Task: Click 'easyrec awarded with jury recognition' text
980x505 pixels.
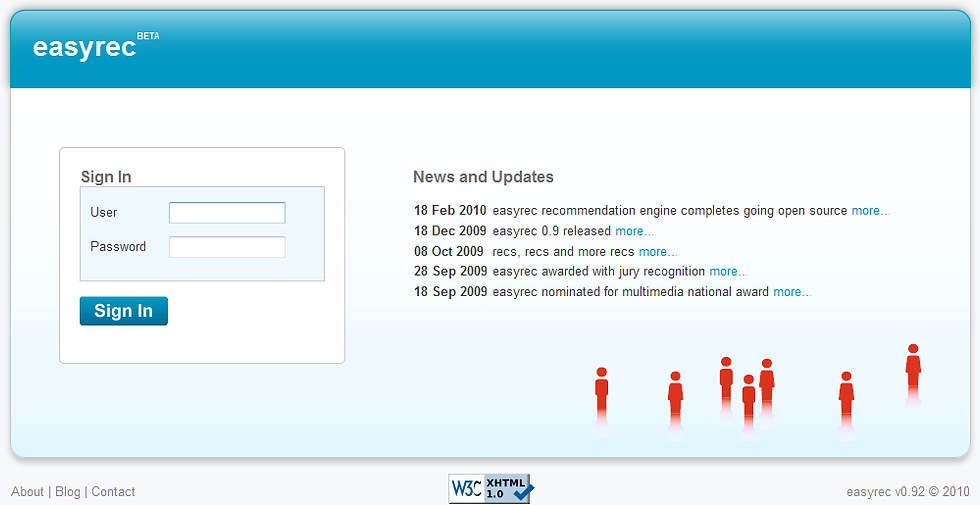Action: [x=599, y=271]
